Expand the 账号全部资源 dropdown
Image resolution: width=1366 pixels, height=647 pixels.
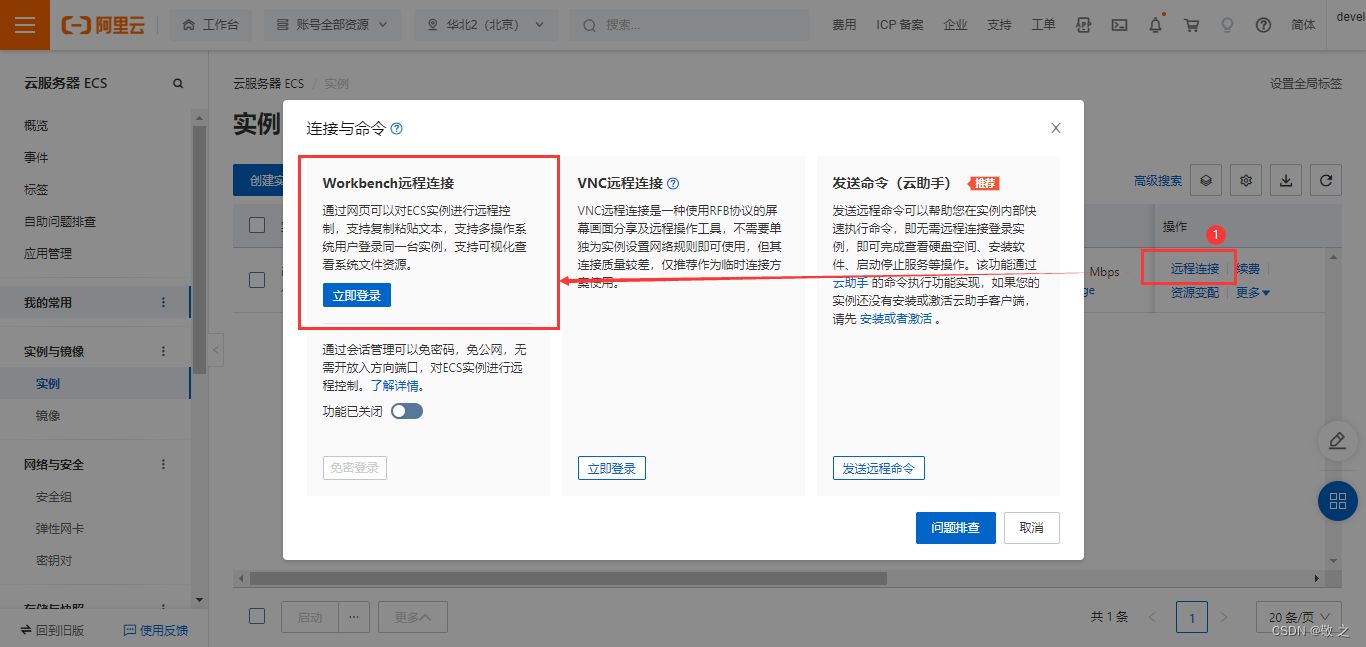[x=331, y=24]
